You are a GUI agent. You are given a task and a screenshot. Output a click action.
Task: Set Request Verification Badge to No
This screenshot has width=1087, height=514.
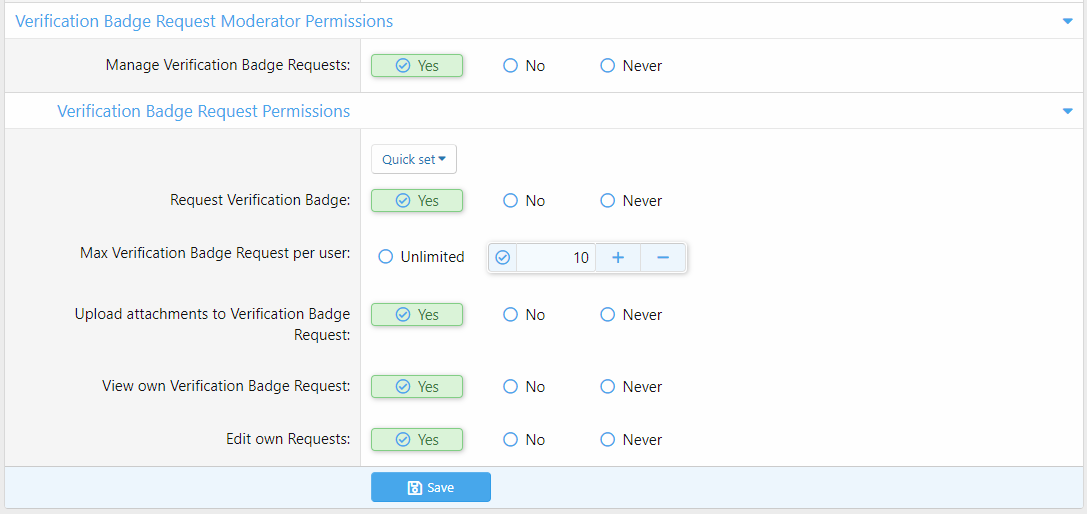(511, 201)
